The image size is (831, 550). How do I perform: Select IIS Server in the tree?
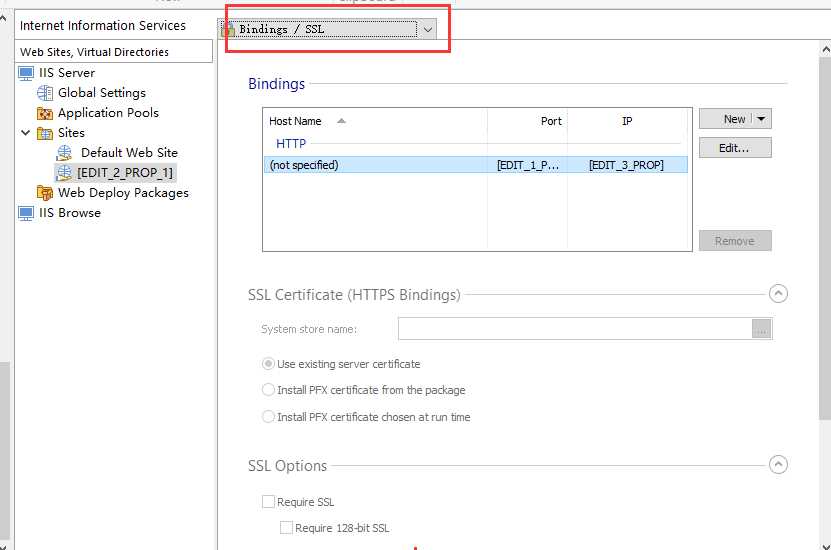67,73
